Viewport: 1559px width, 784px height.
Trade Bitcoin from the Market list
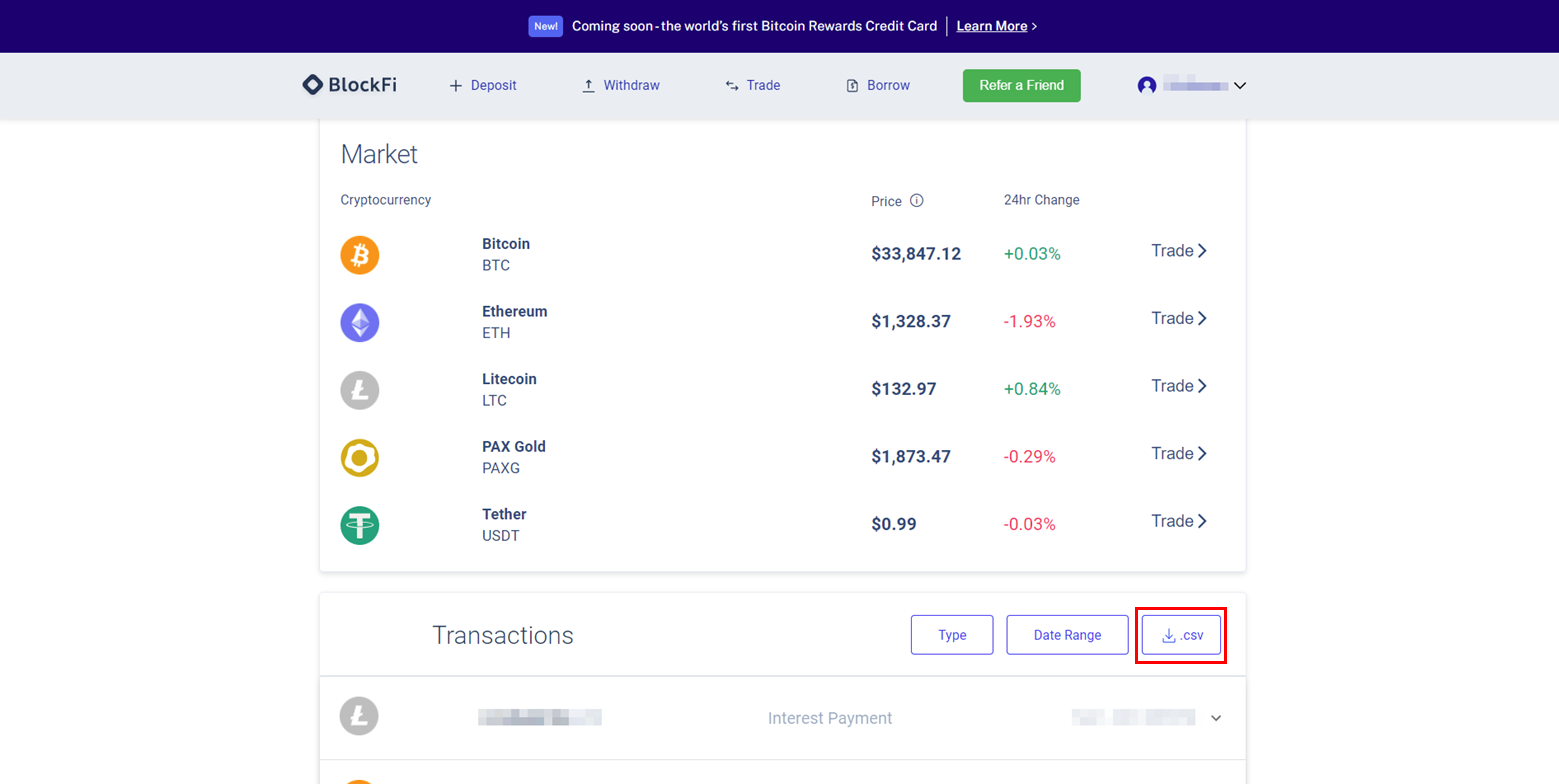tap(1179, 251)
